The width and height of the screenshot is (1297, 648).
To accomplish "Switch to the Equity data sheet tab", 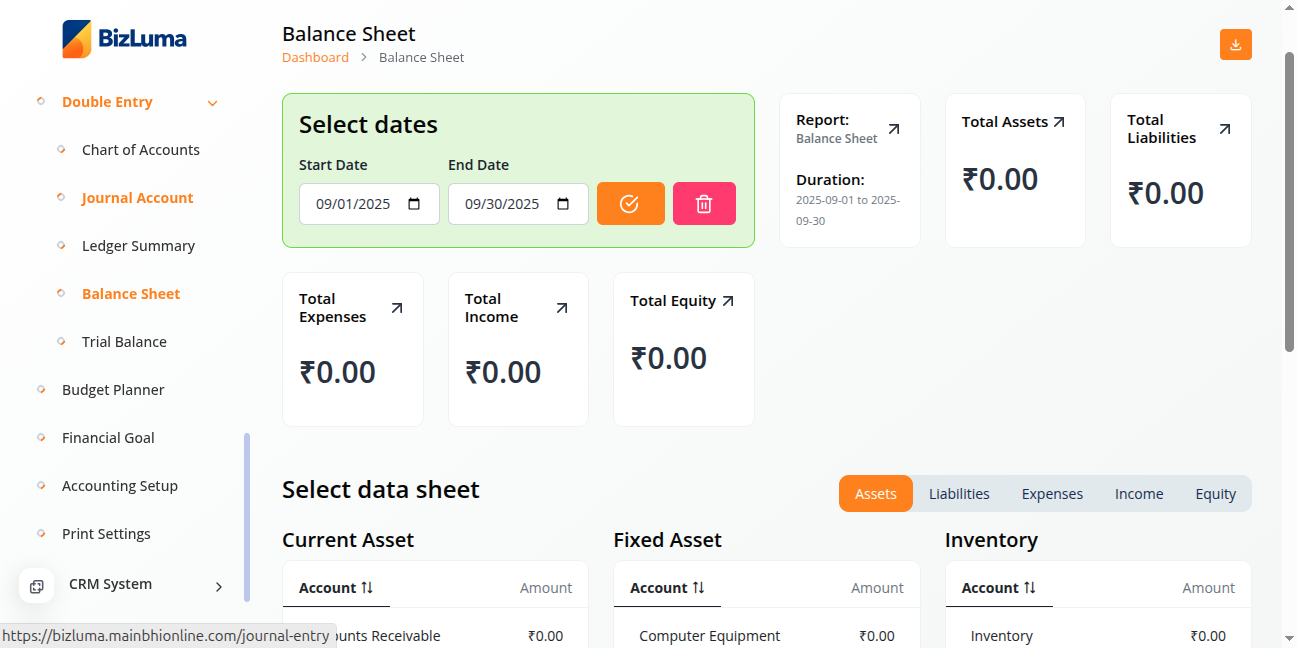I will click(x=1215, y=494).
